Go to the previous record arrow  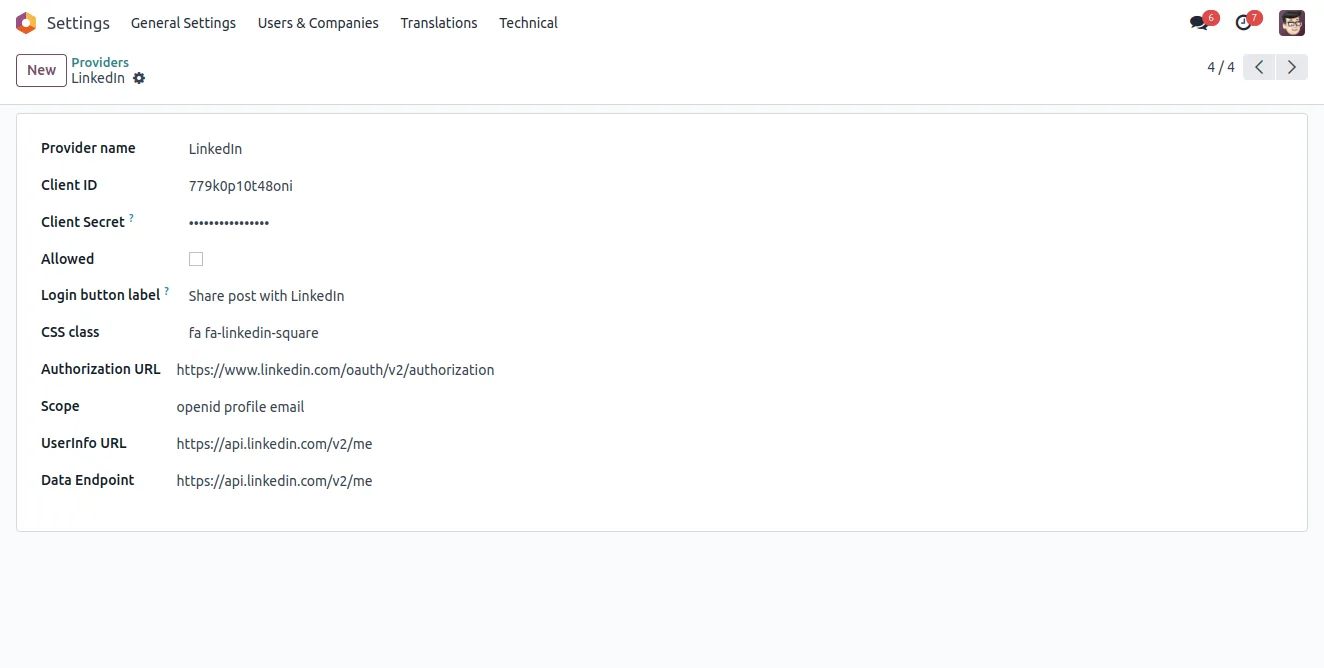(x=1259, y=67)
